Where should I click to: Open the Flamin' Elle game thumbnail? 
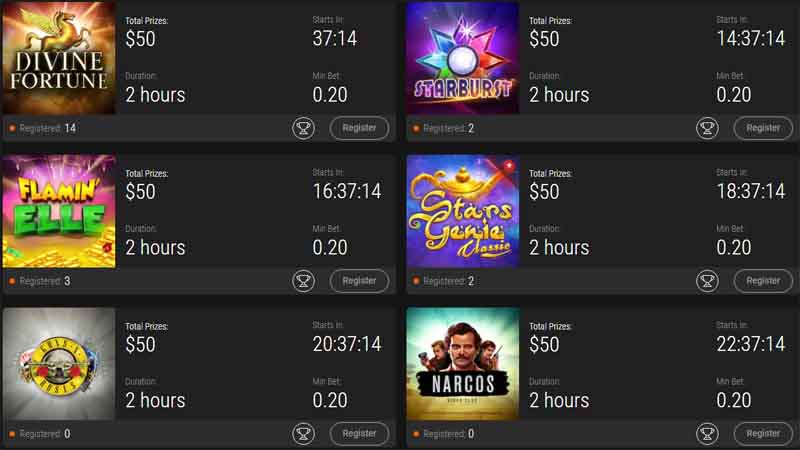point(59,211)
